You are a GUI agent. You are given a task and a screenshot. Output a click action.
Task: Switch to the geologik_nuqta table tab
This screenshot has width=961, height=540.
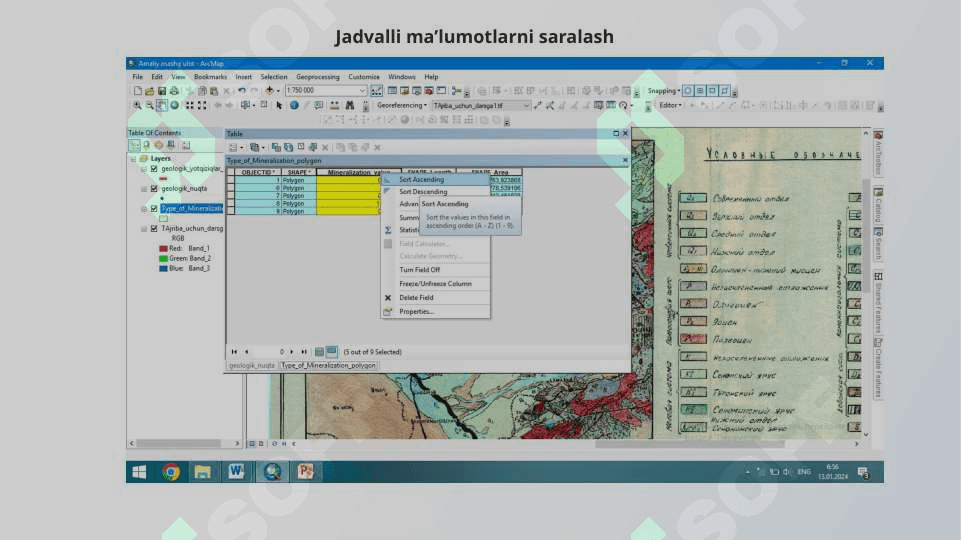pyautogui.click(x=251, y=365)
